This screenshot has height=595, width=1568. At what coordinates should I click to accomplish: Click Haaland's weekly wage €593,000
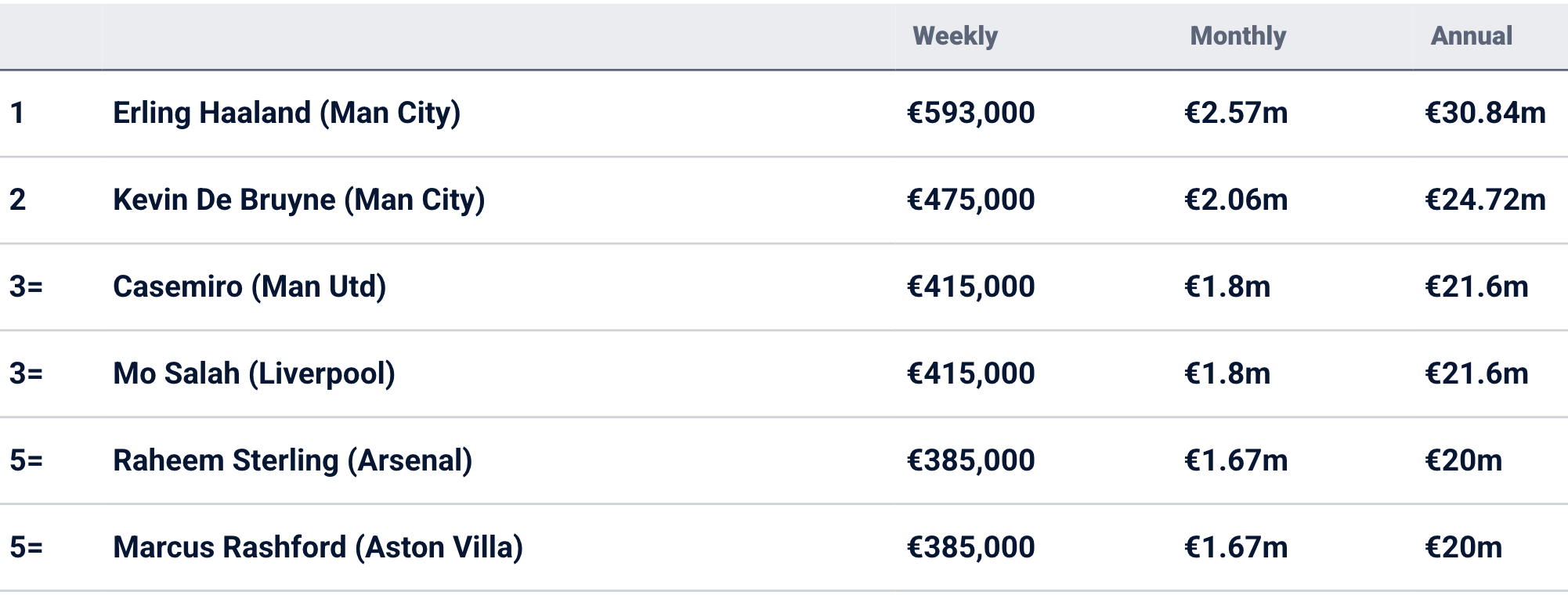point(970,113)
